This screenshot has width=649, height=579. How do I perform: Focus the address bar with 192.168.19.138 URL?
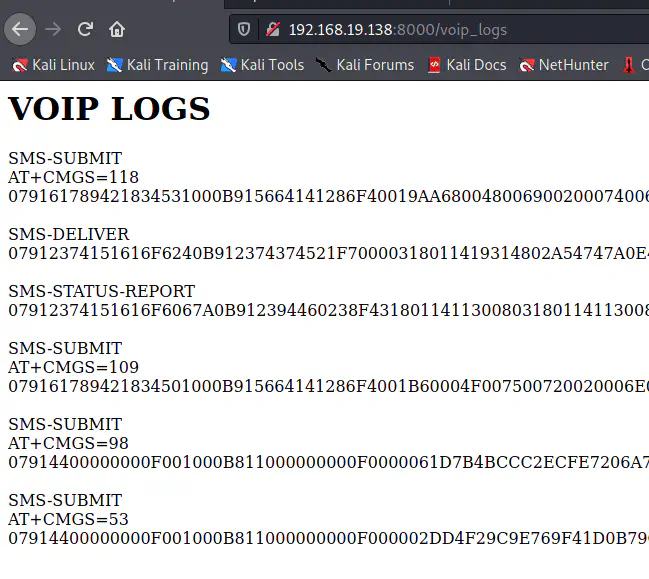click(400, 29)
